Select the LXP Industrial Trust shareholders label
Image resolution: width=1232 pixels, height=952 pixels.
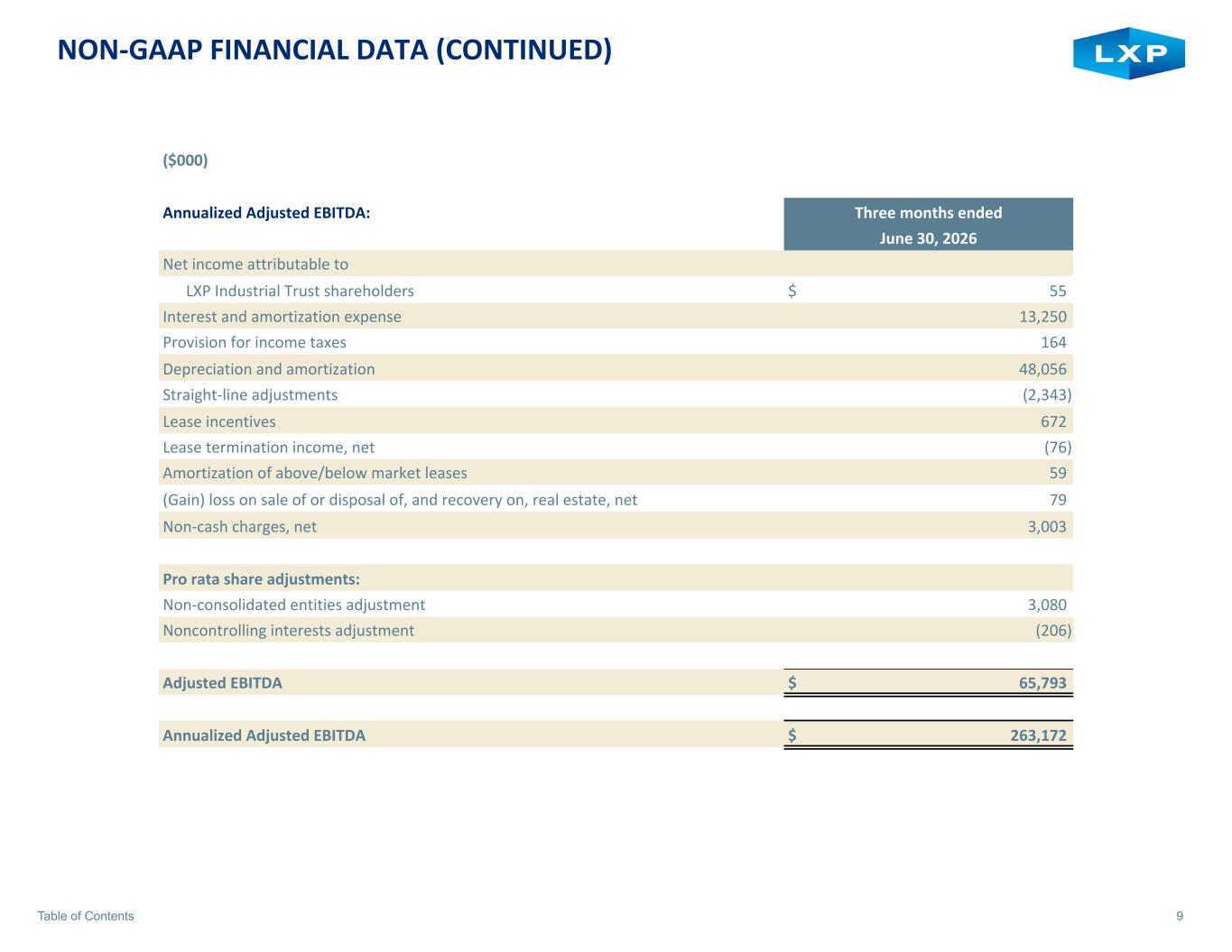tap(300, 291)
